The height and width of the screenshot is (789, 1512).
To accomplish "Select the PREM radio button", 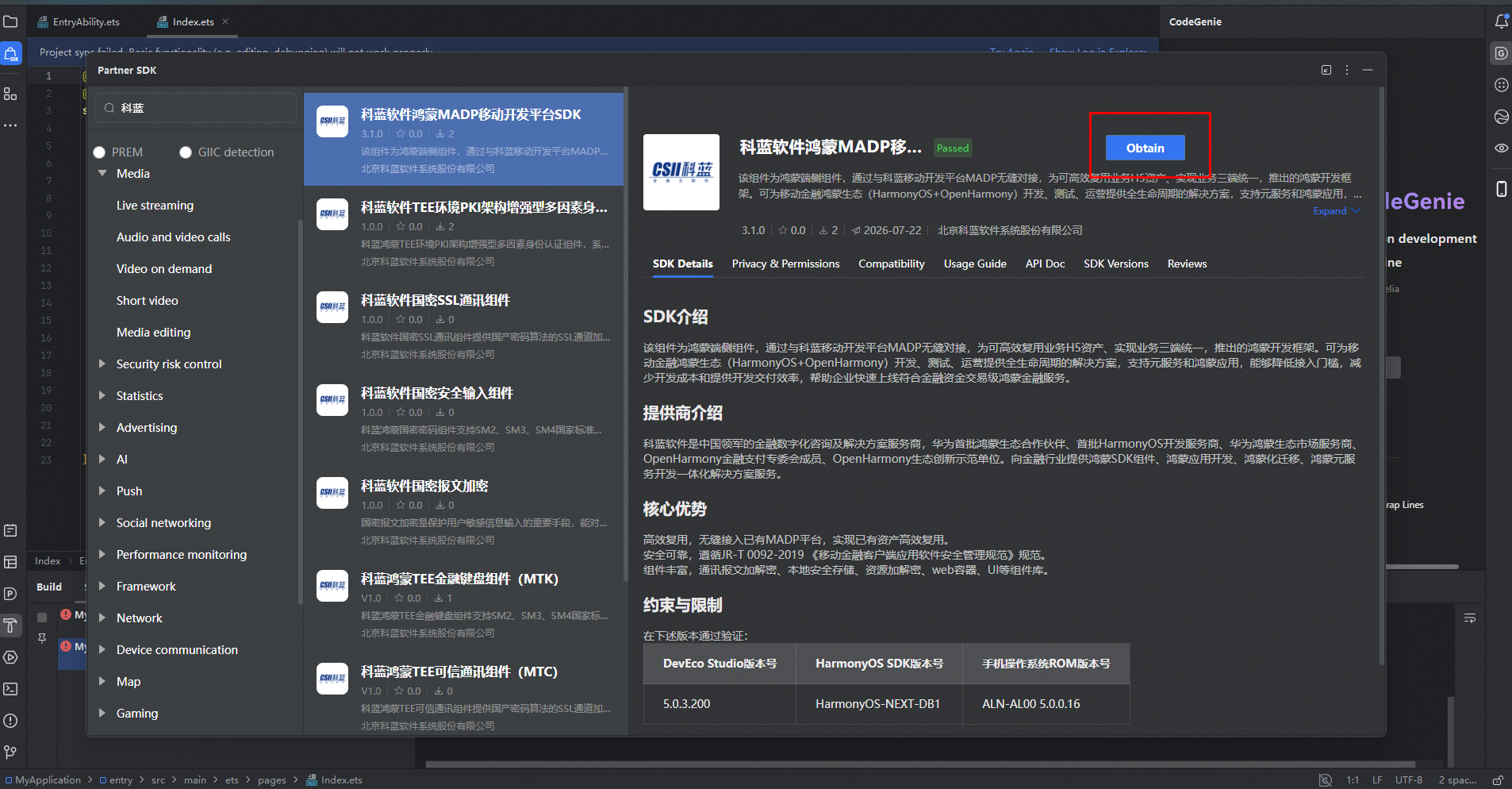I will point(99,152).
